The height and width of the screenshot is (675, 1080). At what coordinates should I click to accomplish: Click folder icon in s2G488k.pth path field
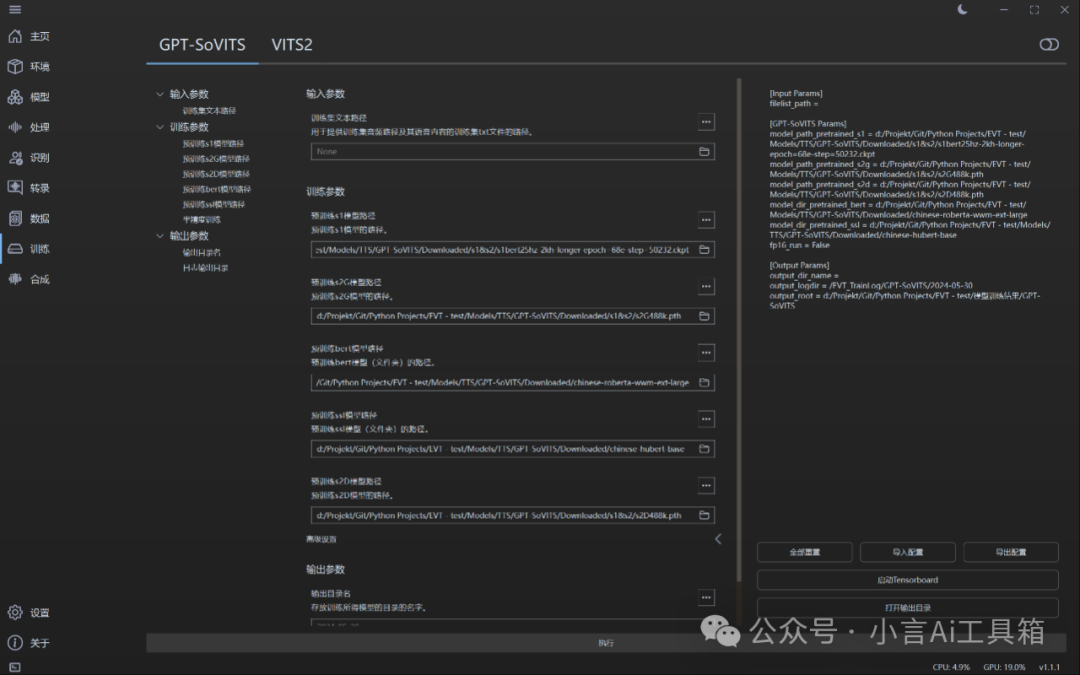tap(704, 316)
